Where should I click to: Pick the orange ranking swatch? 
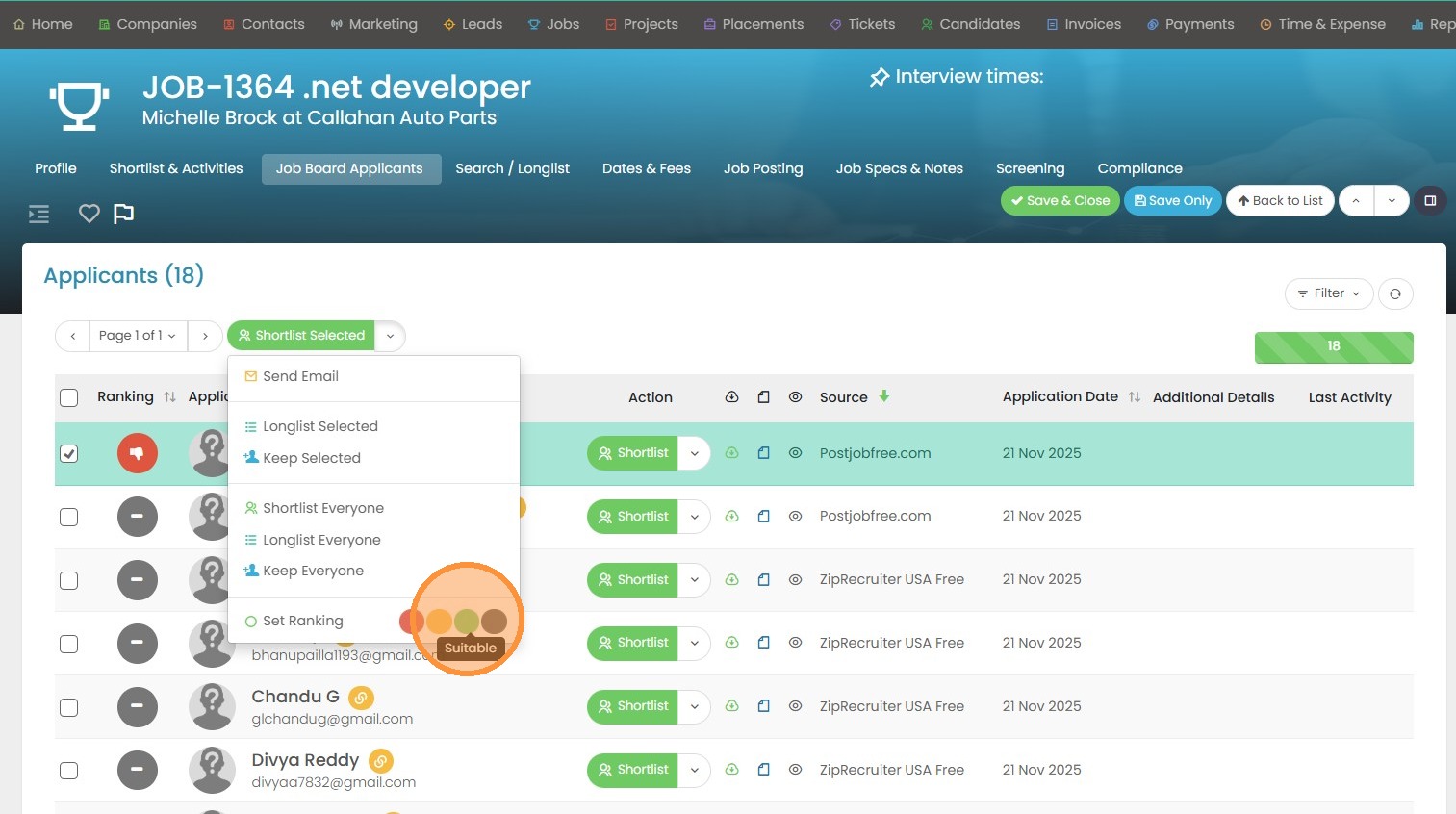439,622
